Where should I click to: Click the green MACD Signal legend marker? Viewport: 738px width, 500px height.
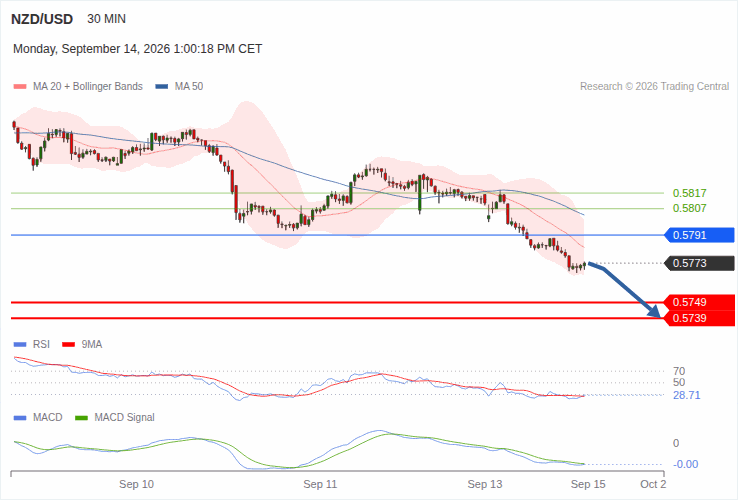coord(81,418)
